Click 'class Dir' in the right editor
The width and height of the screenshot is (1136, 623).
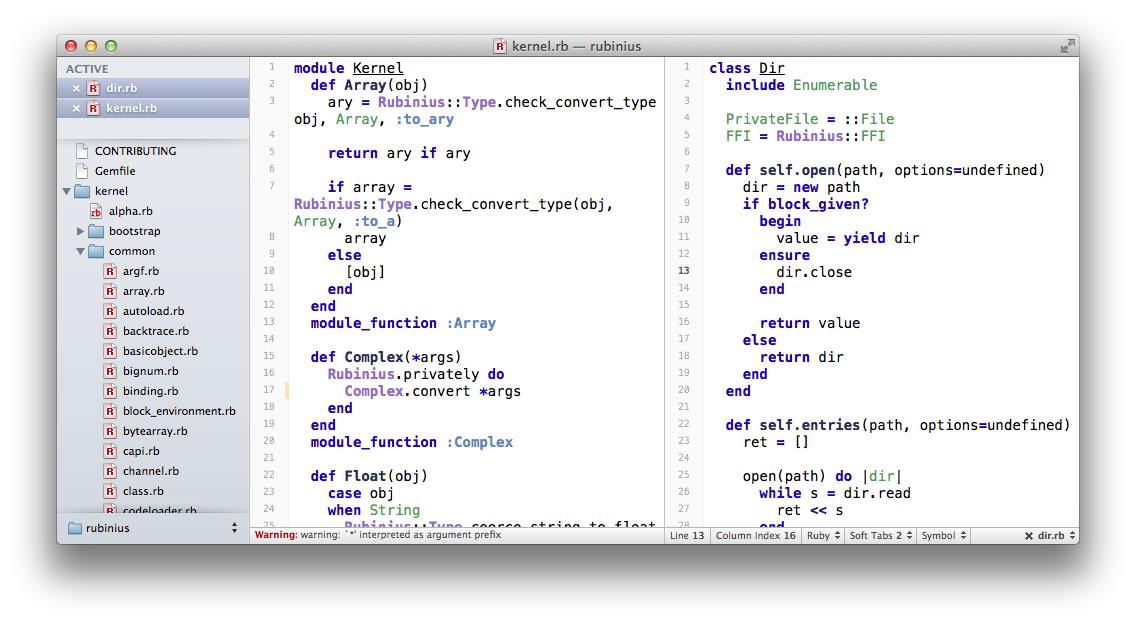tap(747, 68)
